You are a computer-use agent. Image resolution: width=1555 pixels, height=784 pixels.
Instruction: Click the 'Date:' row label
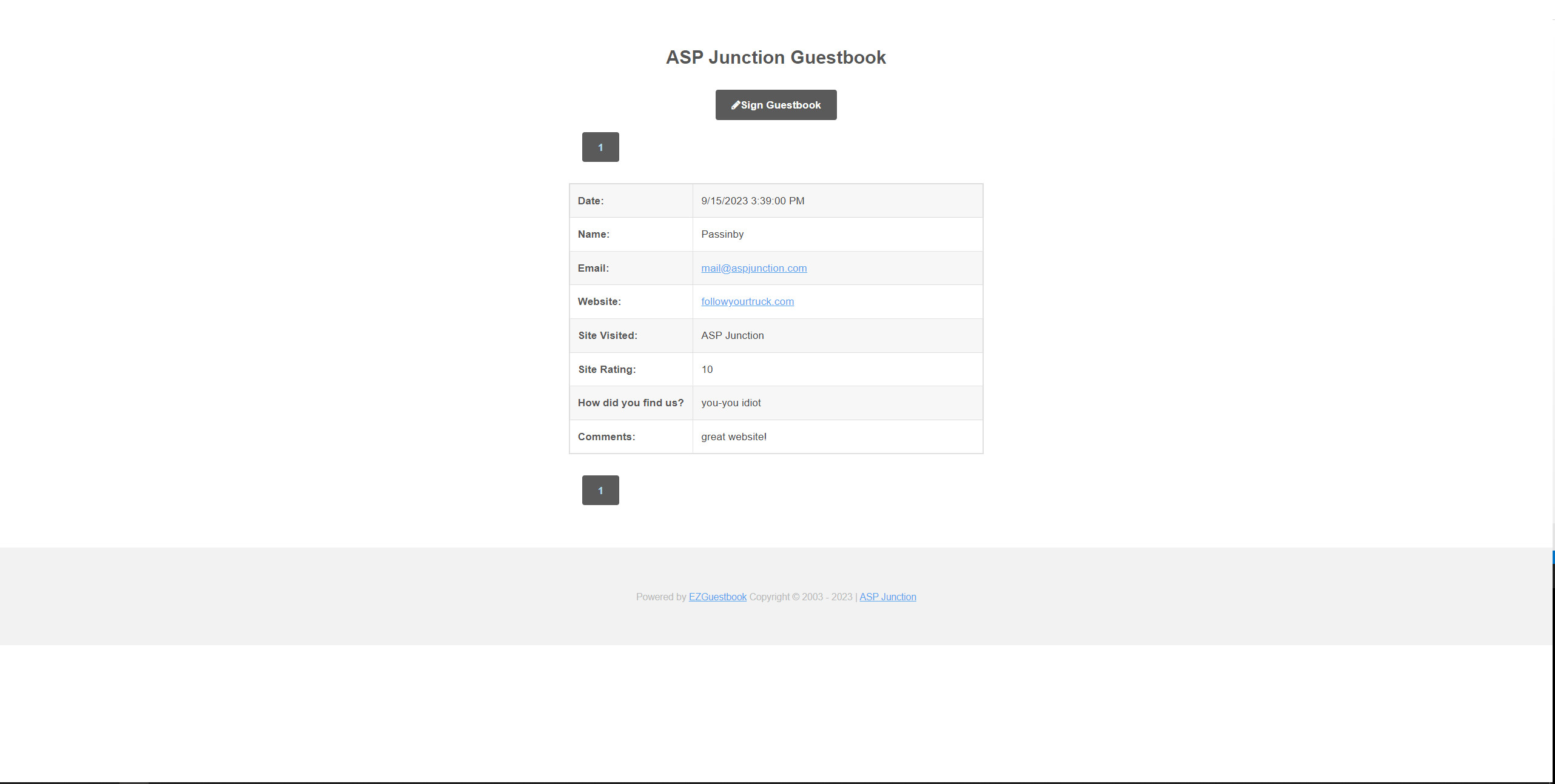591,201
